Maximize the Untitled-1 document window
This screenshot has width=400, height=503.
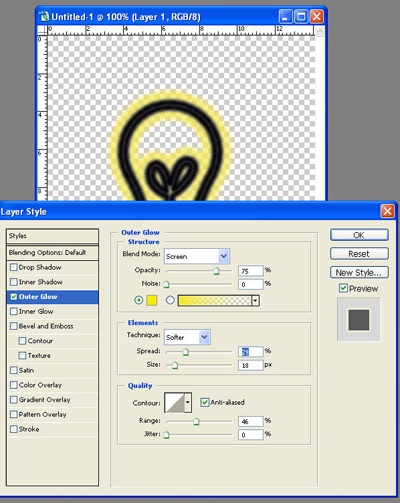tap(301, 16)
